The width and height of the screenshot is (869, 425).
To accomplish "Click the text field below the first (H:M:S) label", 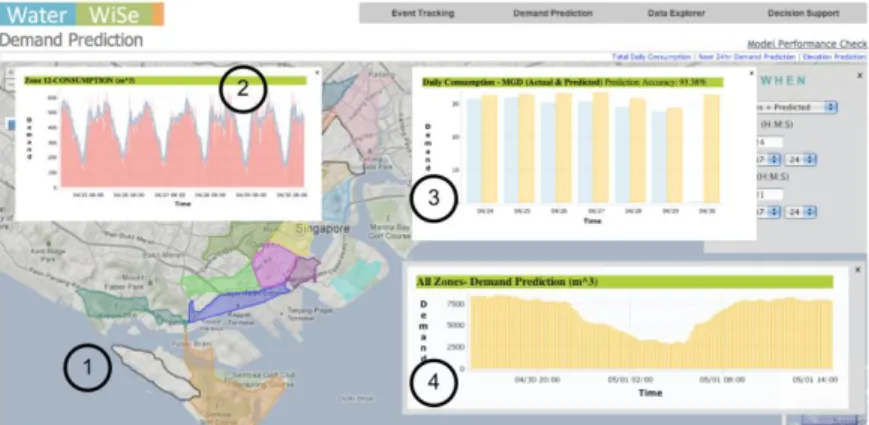I will [770, 142].
